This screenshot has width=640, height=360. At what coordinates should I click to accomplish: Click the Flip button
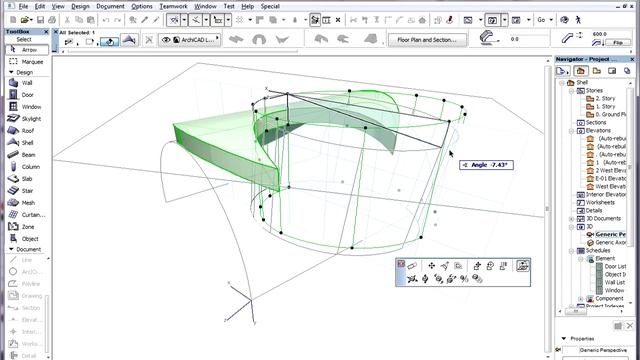pyautogui.click(x=618, y=42)
